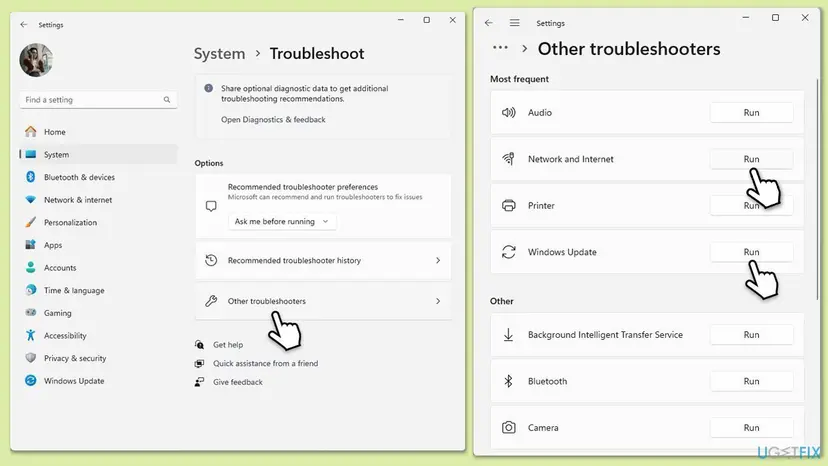The height and width of the screenshot is (466, 828).
Task: Click back arrow in the right Settings window
Action: pos(488,23)
